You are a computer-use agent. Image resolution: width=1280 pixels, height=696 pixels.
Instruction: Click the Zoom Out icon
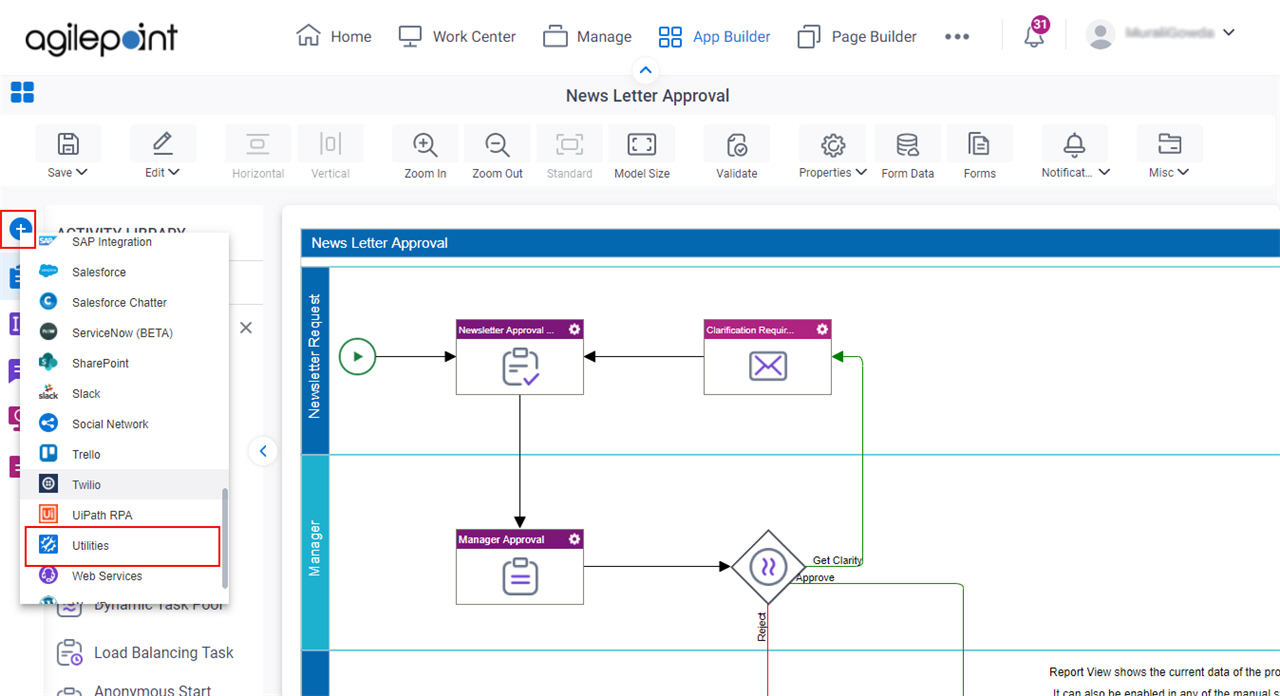click(x=497, y=144)
